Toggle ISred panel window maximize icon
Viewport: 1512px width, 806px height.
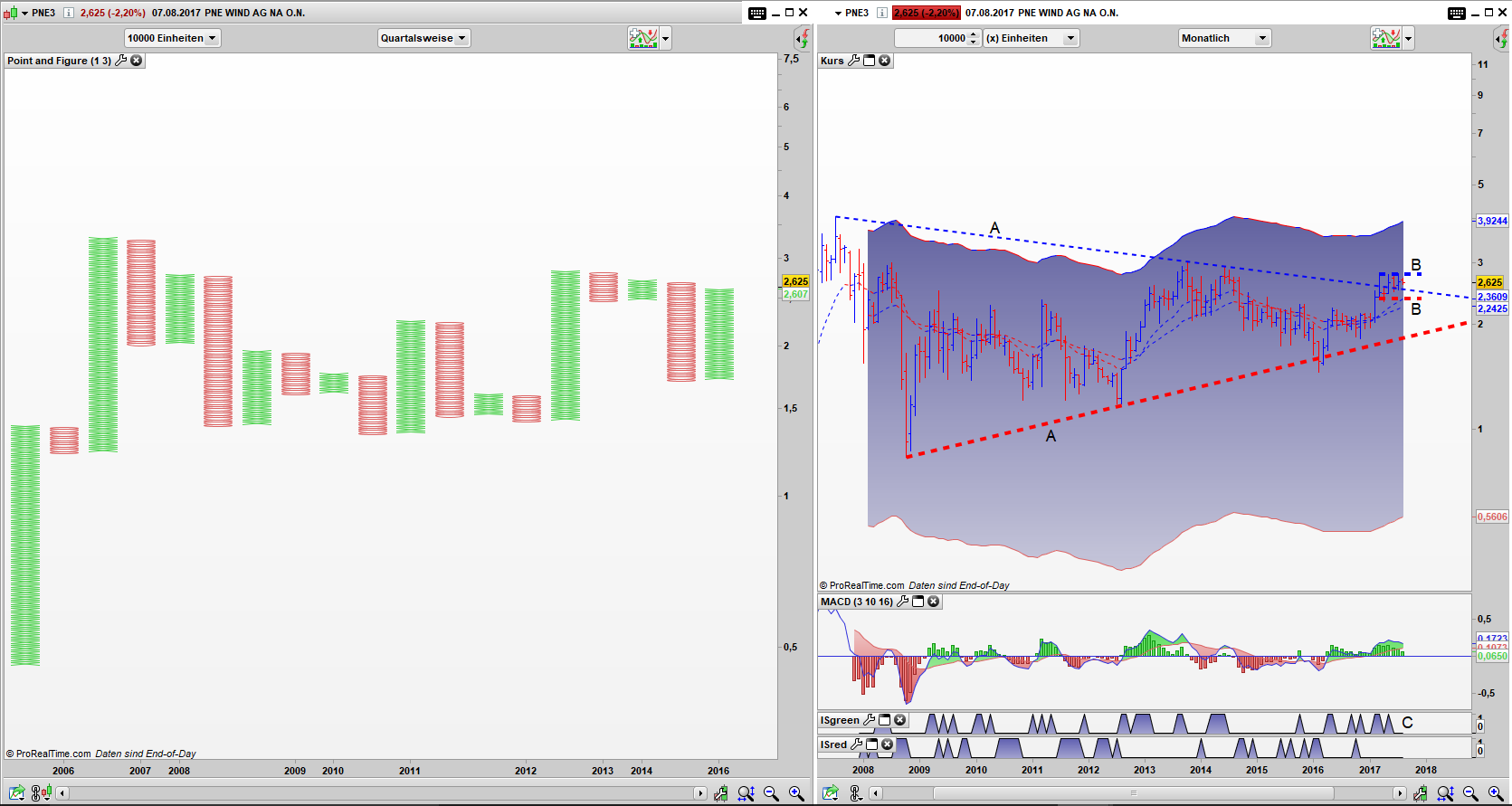pyautogui.click(x=872, y=744)
